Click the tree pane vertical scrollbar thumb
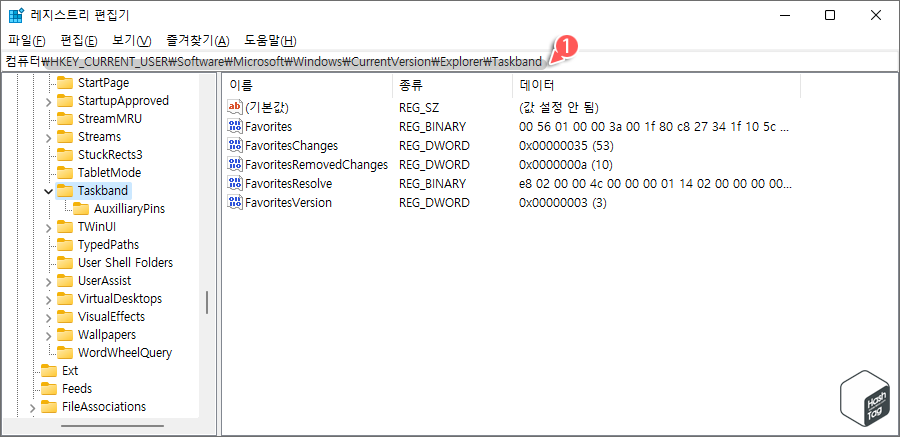 coord(207,302)
